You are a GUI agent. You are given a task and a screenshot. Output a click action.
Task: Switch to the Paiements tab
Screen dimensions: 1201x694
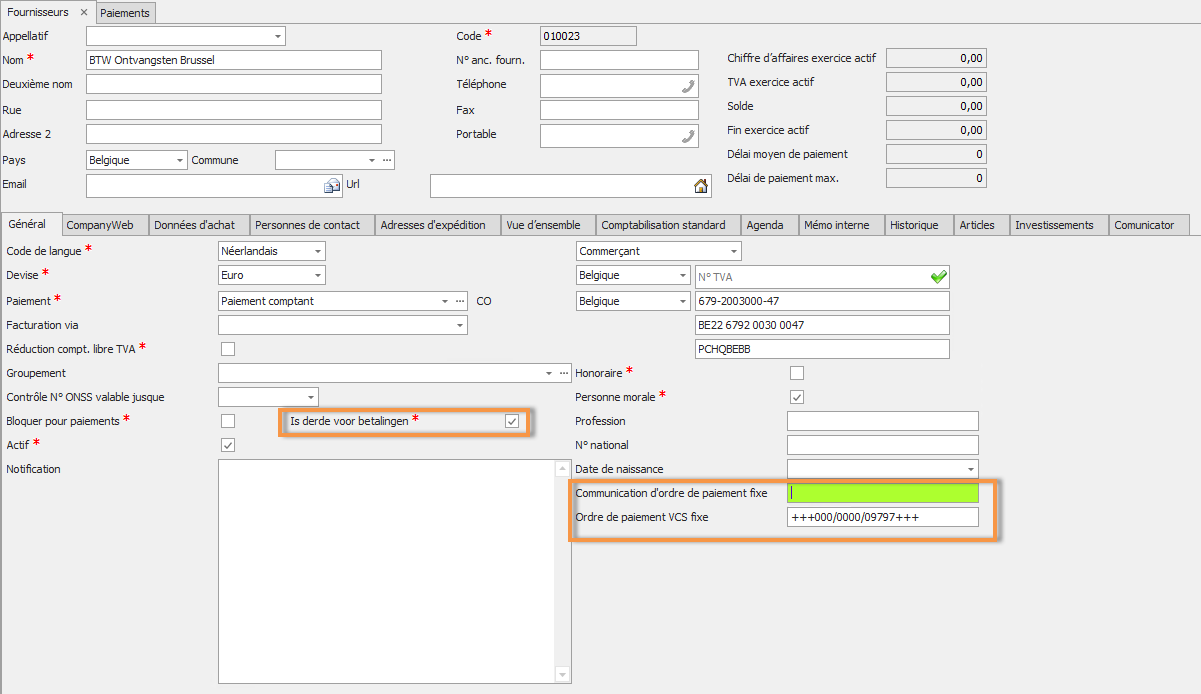tap(125, 13)
